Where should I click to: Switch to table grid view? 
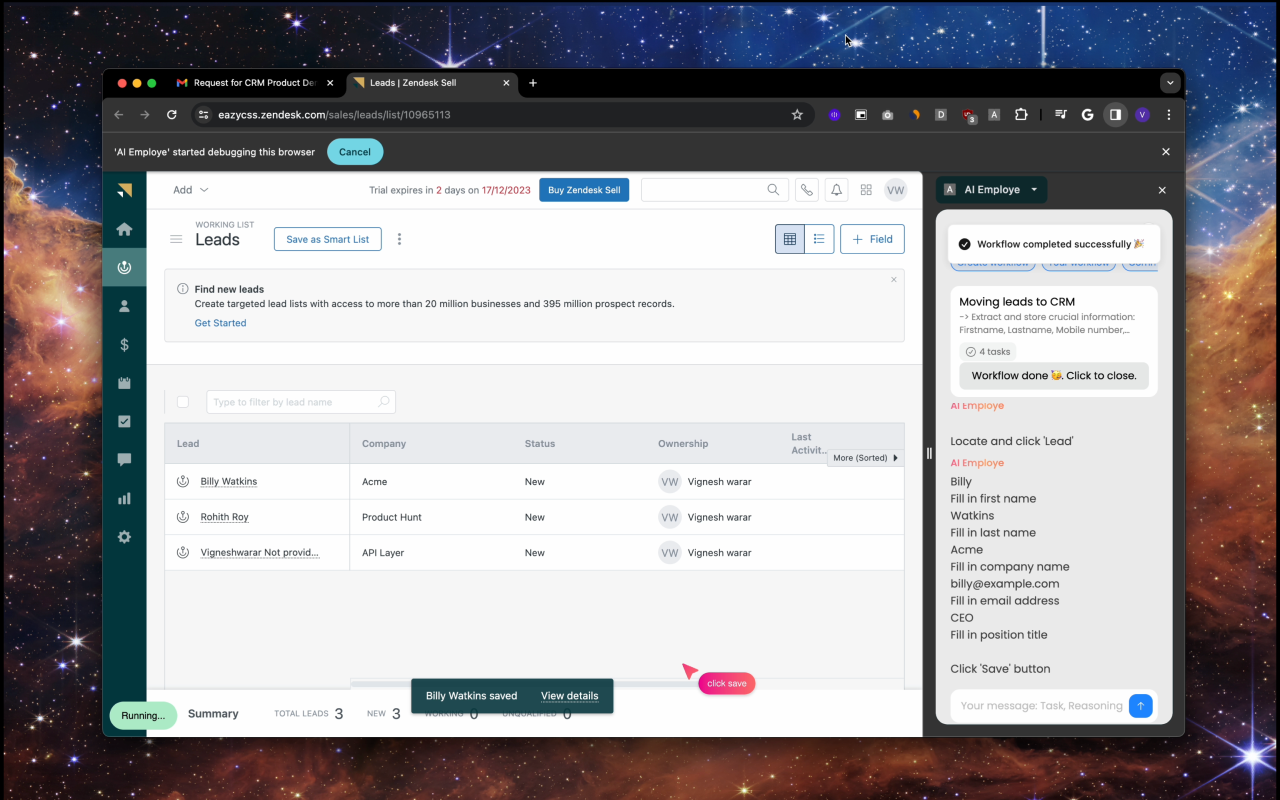click(x=790, y=239)
